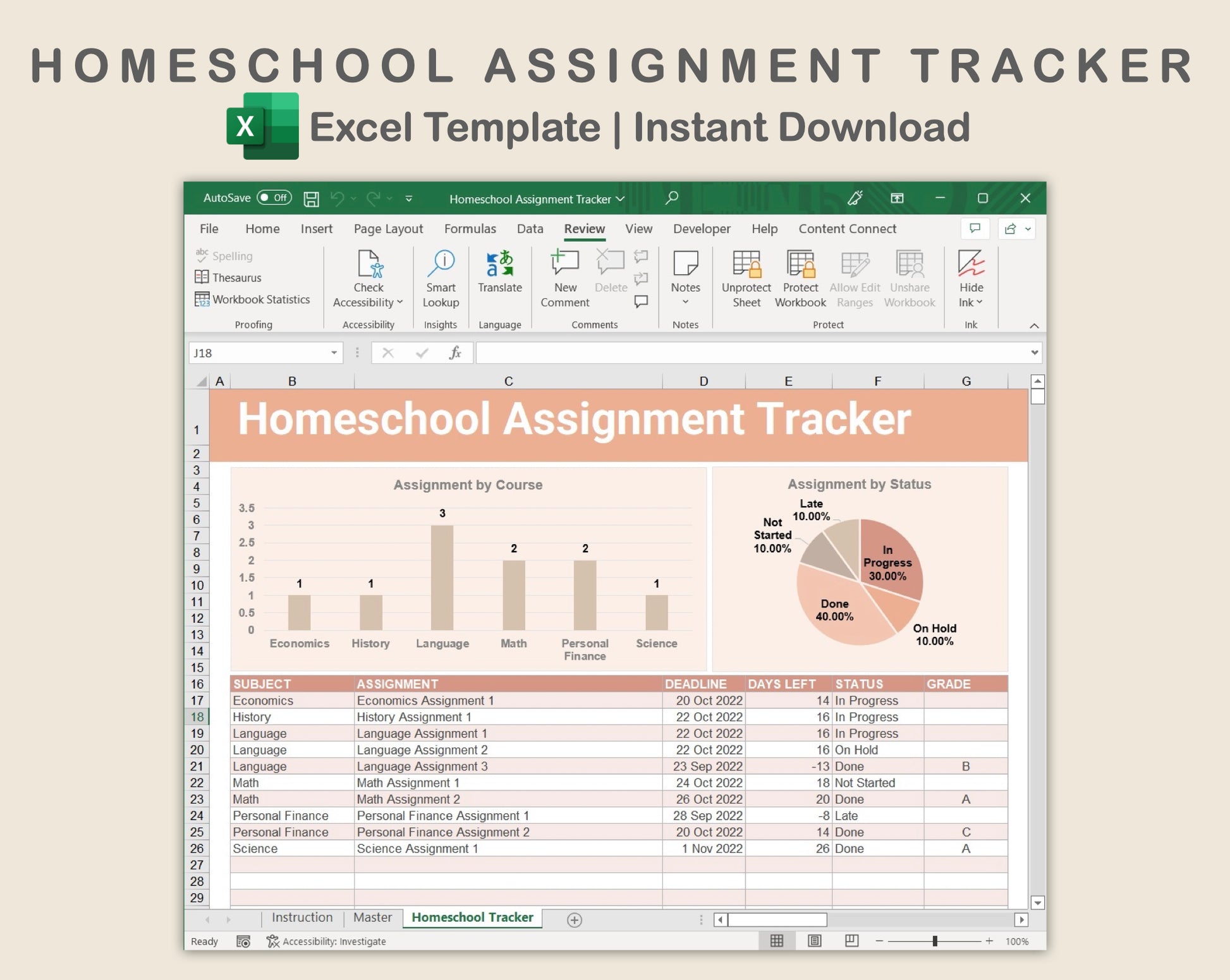Click Accessibility: Investigate in status bar
This screenshot has width=1230, height=980.
pos(326,941)
